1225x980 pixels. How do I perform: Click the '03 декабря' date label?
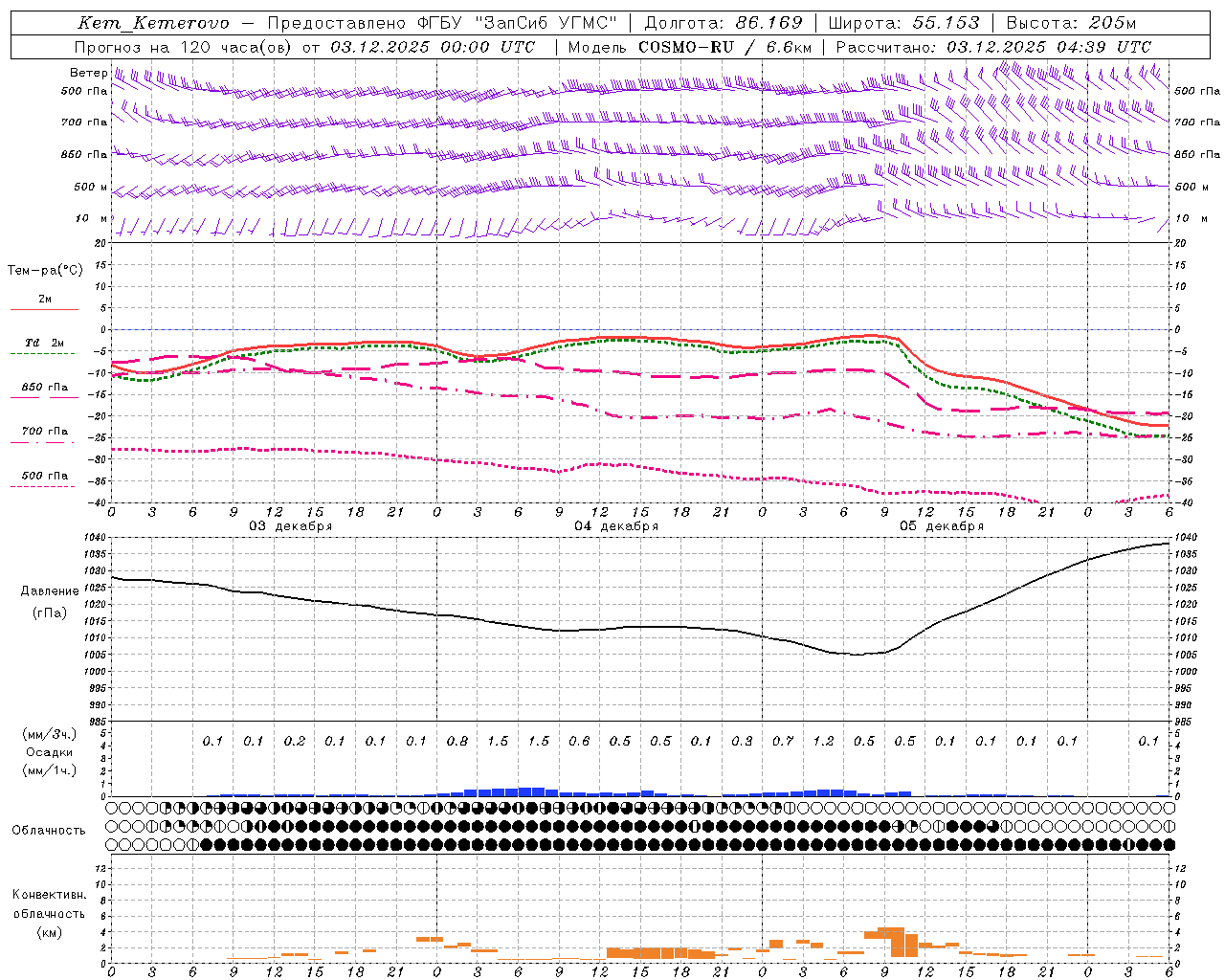tap(291, 526)
